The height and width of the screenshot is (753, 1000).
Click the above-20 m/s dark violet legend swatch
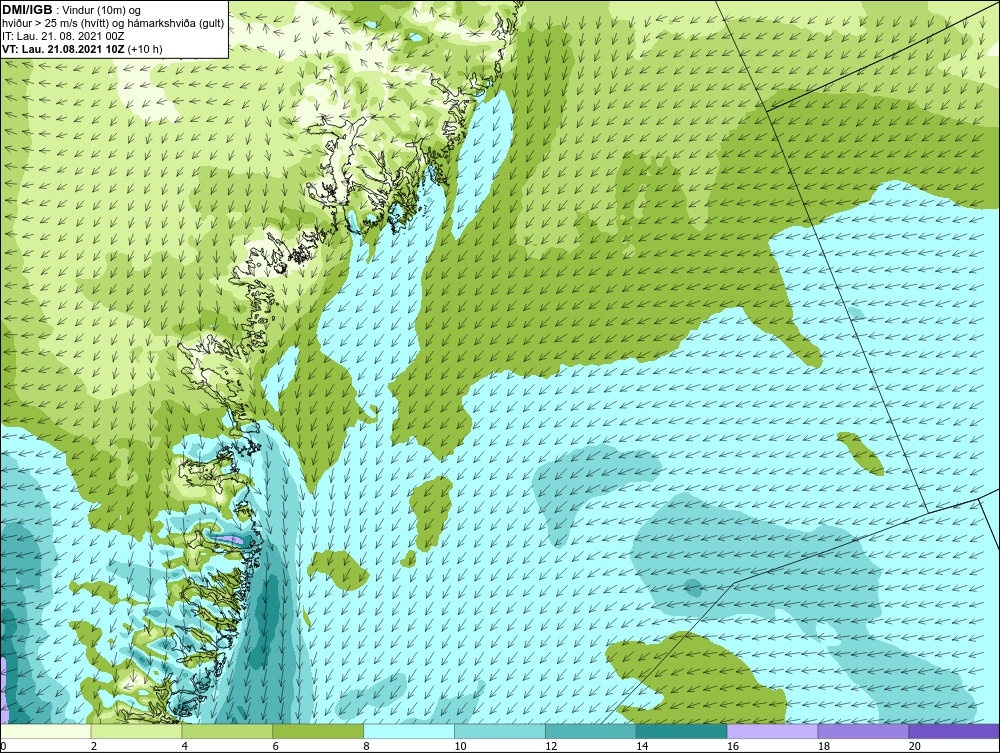click(x=954, y=731)
